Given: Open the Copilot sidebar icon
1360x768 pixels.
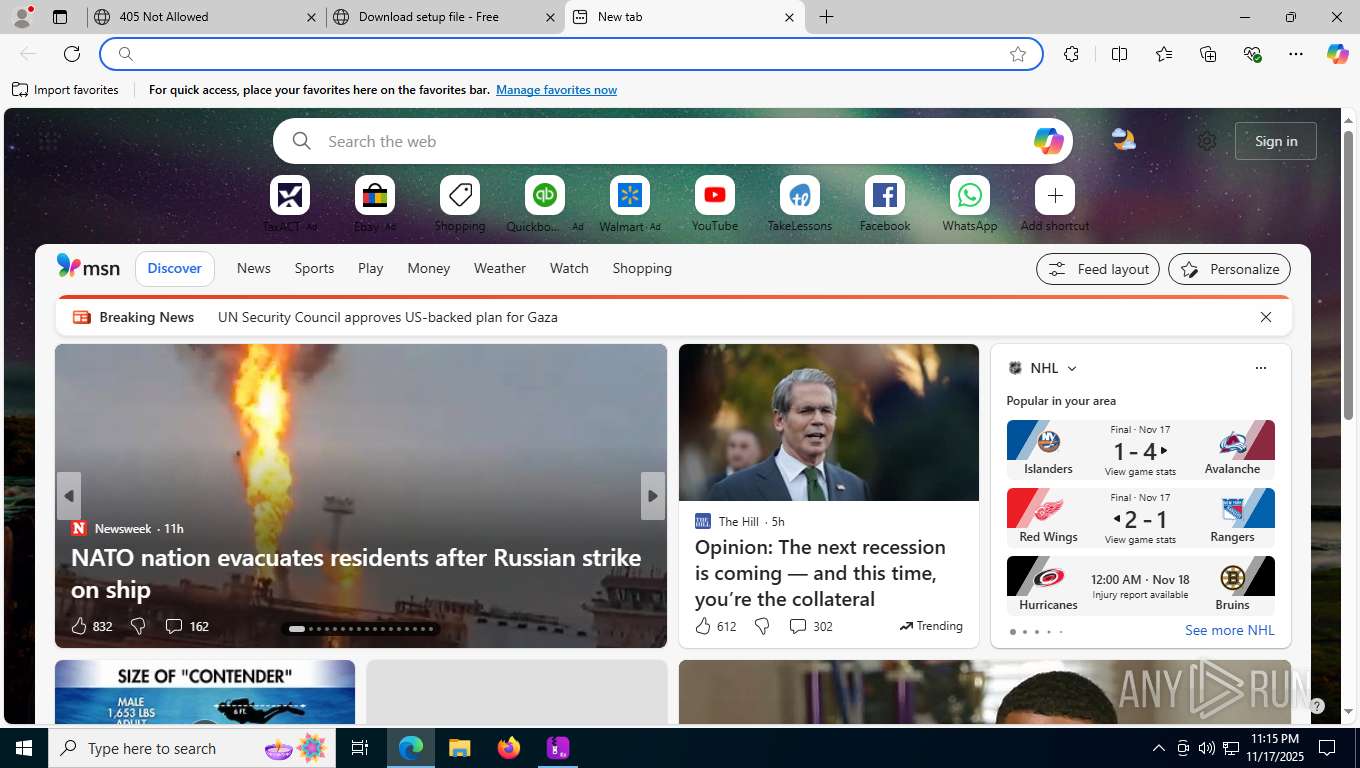Looking at the screenshot, I should 1337,54.
